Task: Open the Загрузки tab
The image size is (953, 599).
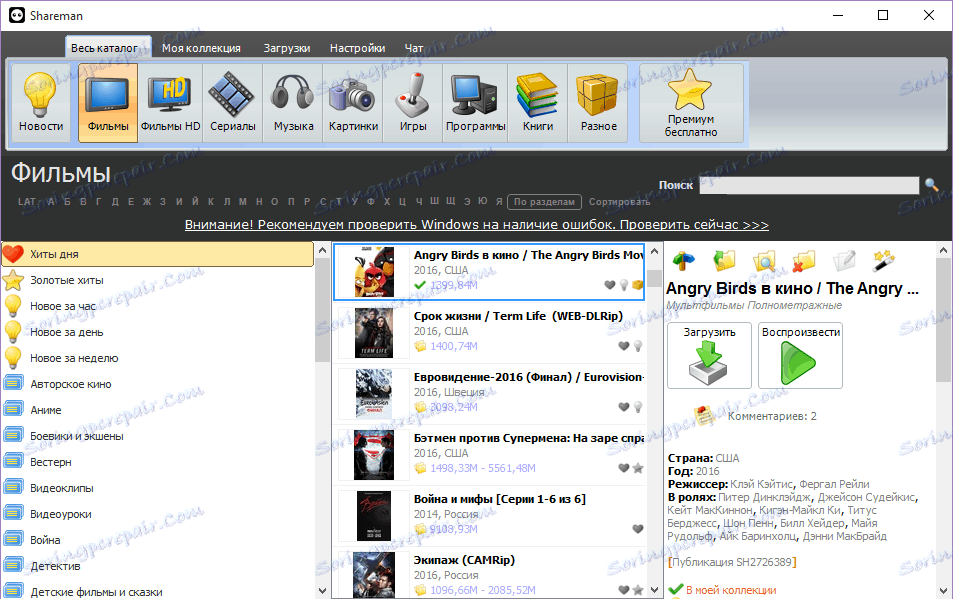Action: point(286,48)
